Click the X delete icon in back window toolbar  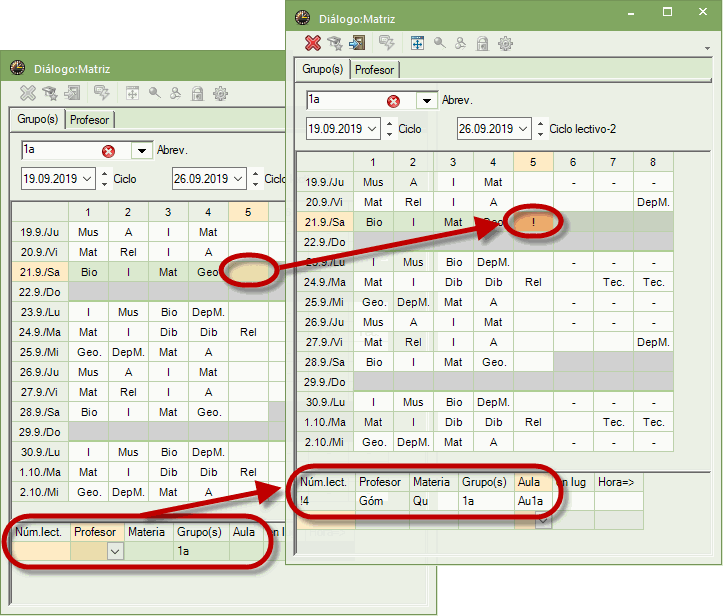point(28,93)
